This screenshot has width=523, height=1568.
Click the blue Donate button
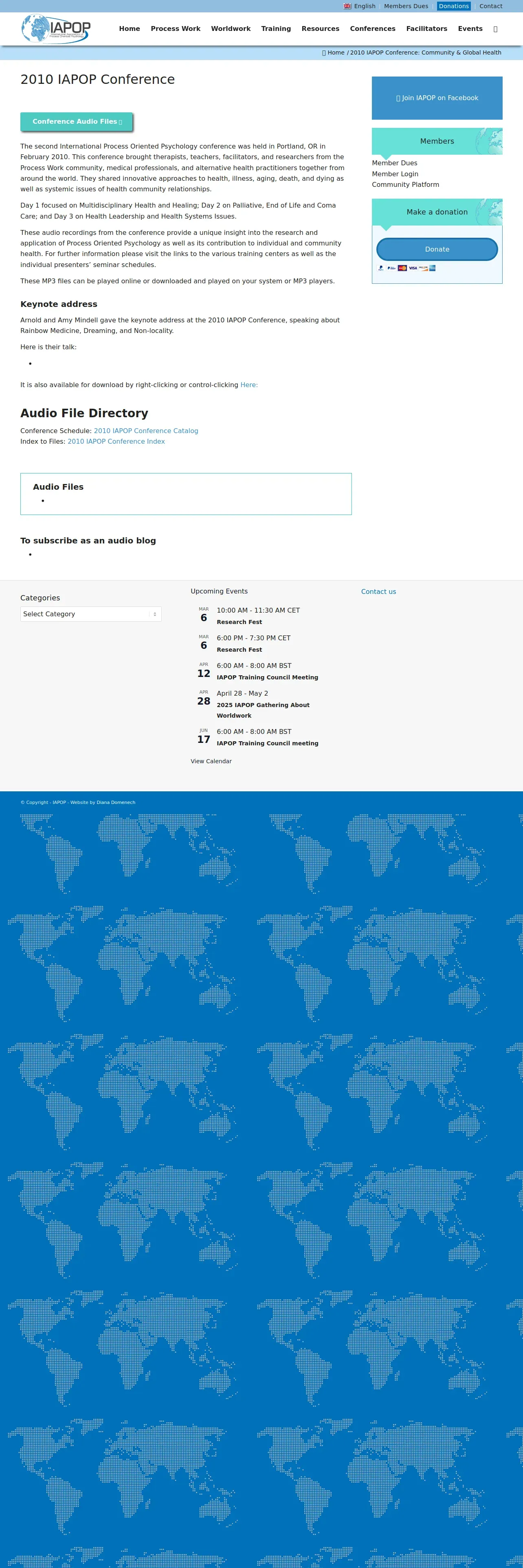pos(437,249)
